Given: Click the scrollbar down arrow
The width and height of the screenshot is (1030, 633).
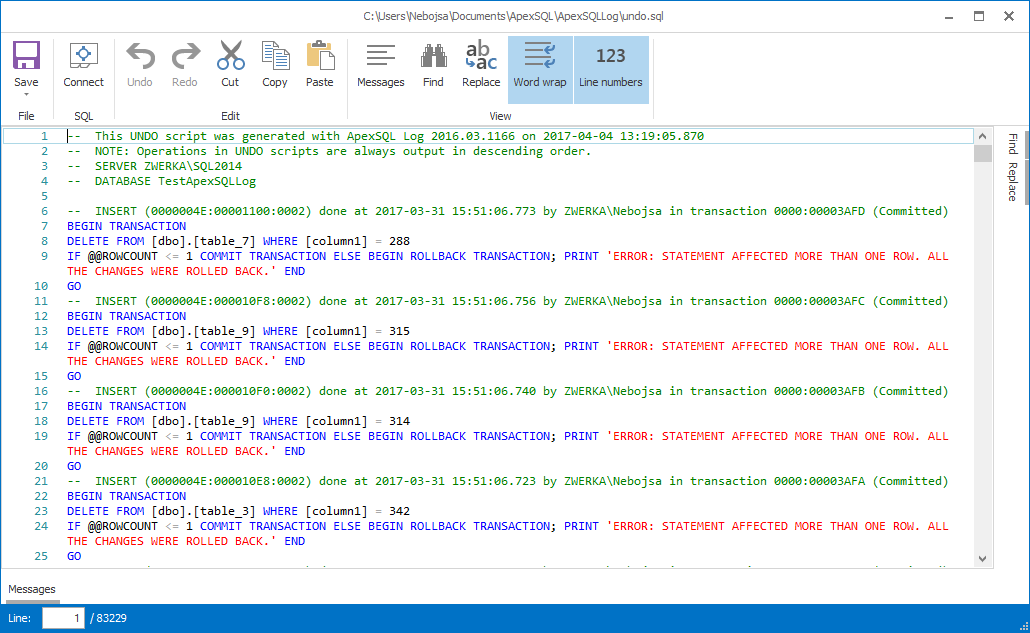Looking at the screenshot, I should 982,559.
